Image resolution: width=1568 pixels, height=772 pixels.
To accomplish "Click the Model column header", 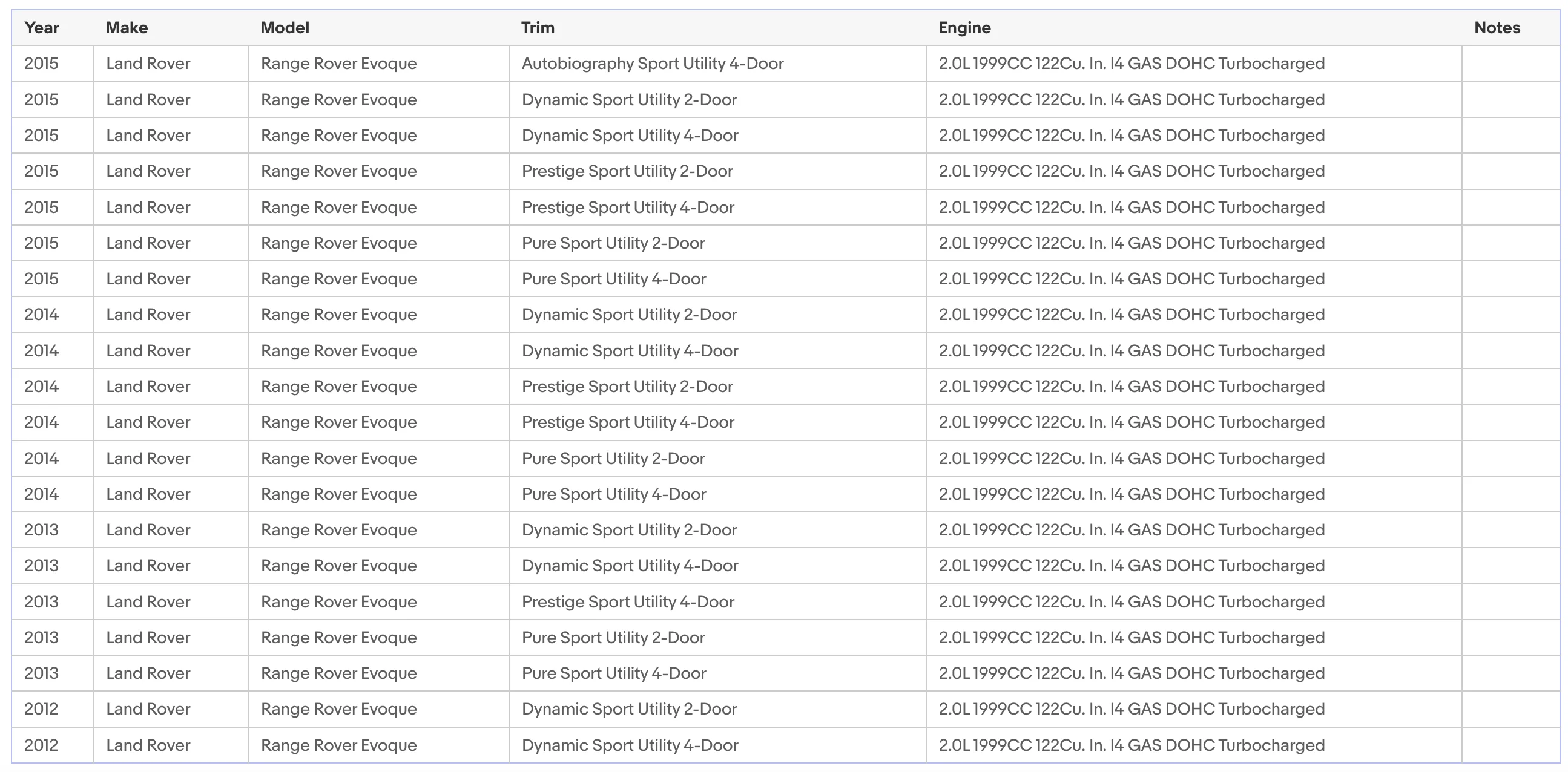I will point(285,28).
